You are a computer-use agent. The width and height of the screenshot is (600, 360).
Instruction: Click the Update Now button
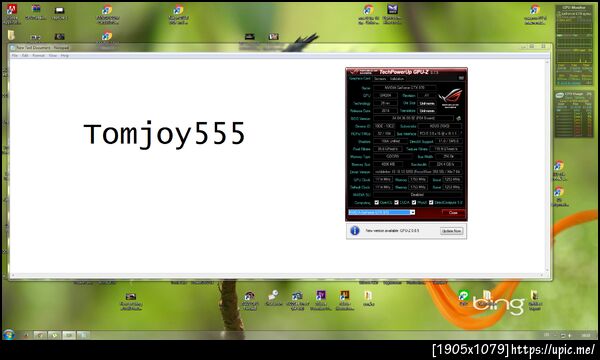pos(451,231)
